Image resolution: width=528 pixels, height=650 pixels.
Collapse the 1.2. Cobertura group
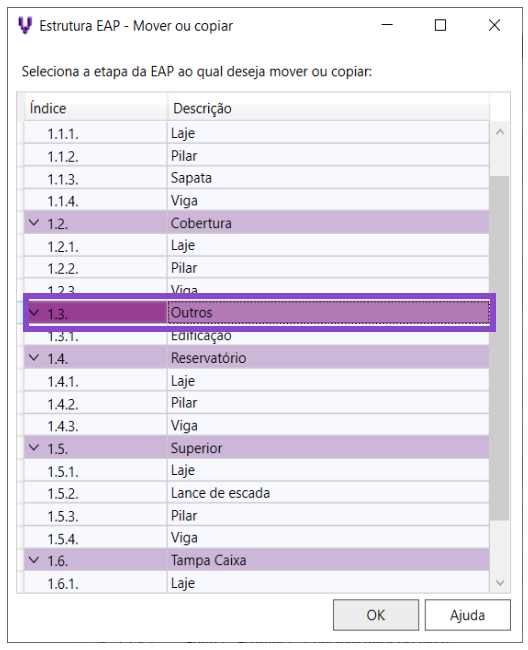pyautogui.click(x=34, y=223)
